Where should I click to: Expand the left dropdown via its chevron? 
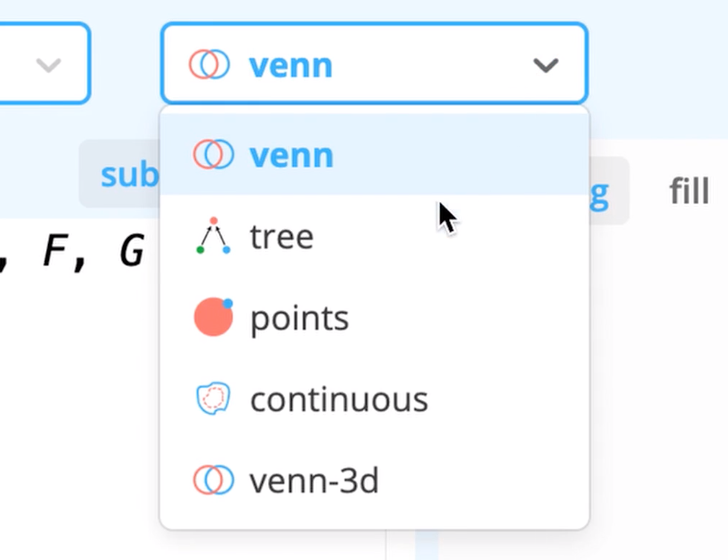click(x=48, y=66)
